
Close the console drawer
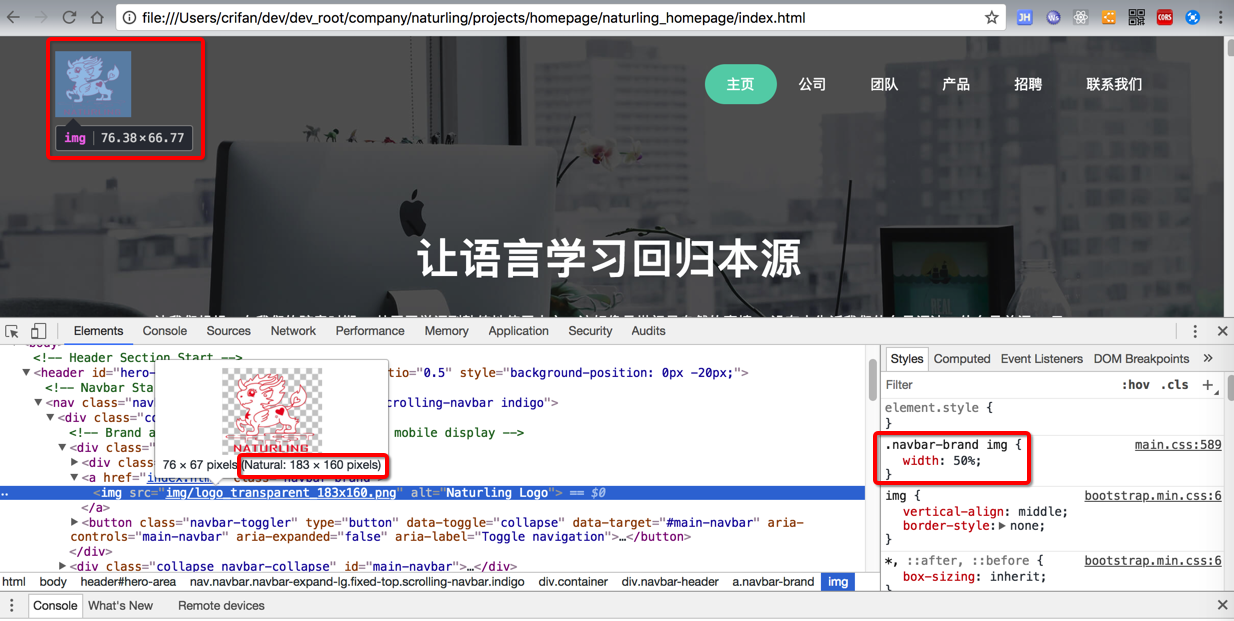[x=1222, y=605]
